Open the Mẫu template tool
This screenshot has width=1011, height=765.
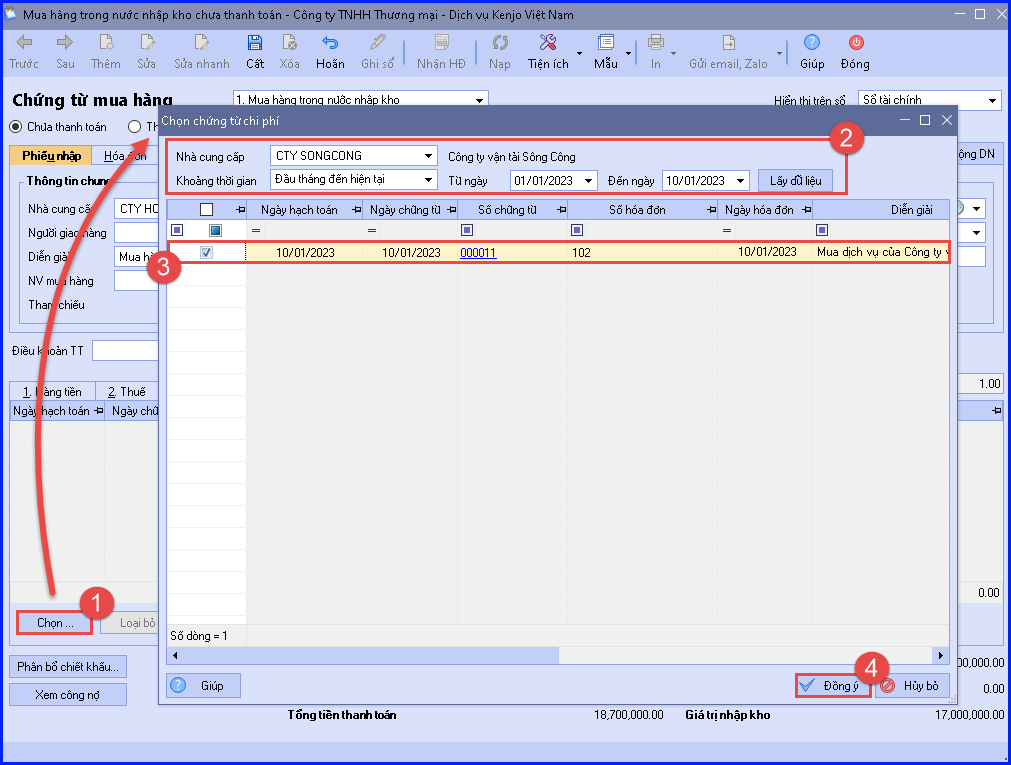605,52
